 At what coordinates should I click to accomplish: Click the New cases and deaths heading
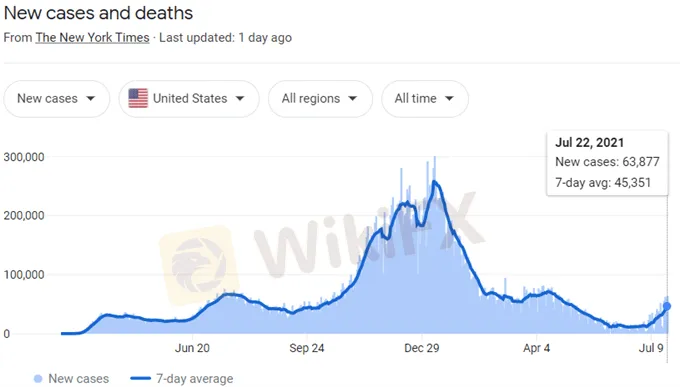98,13
